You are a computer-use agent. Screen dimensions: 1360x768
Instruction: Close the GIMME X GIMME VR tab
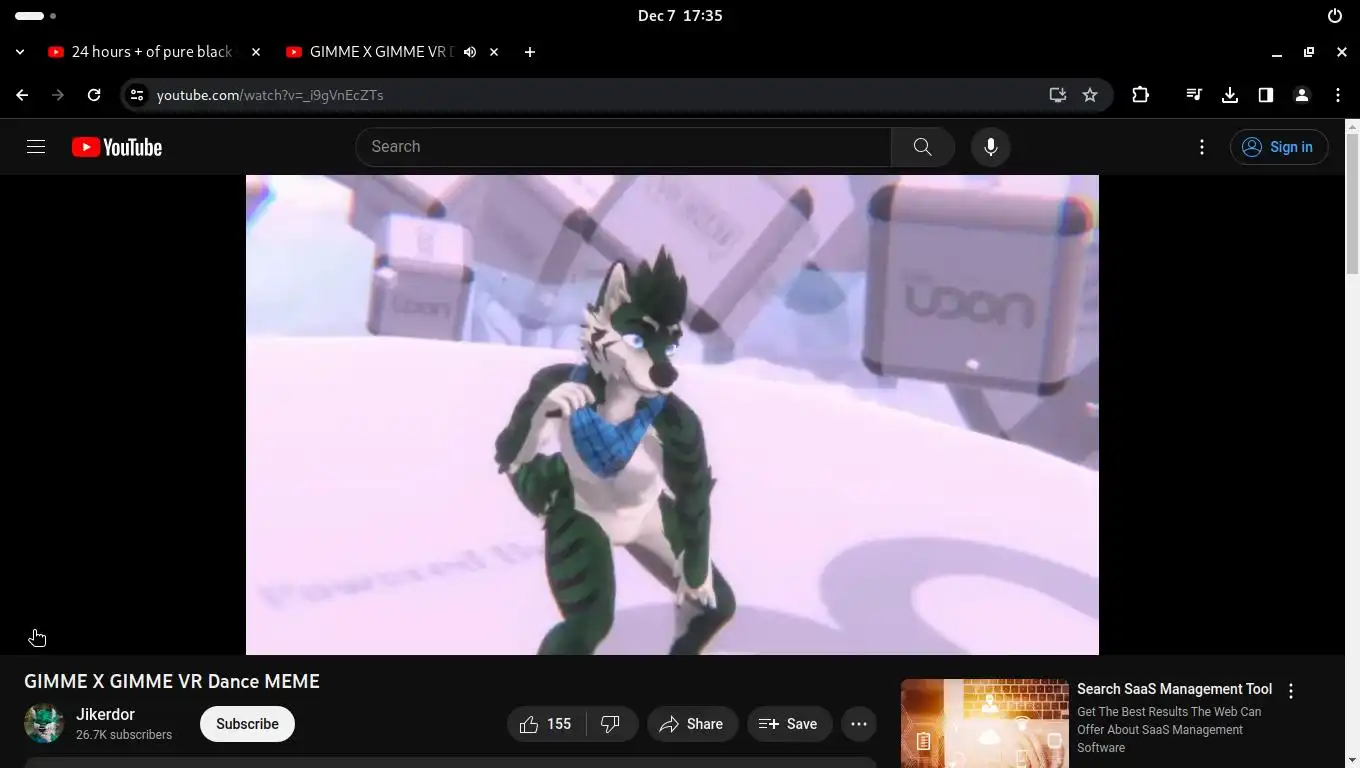click(x=494, y=52)
